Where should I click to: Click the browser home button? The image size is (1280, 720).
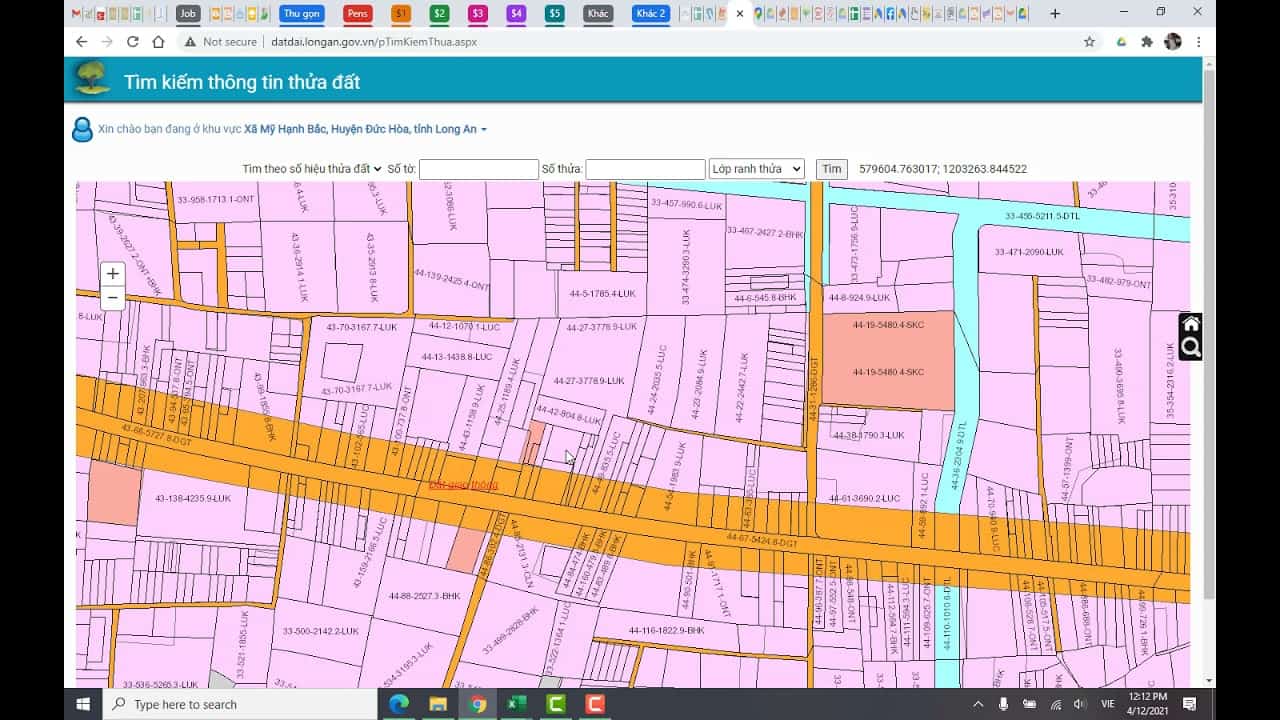[158, 42]
